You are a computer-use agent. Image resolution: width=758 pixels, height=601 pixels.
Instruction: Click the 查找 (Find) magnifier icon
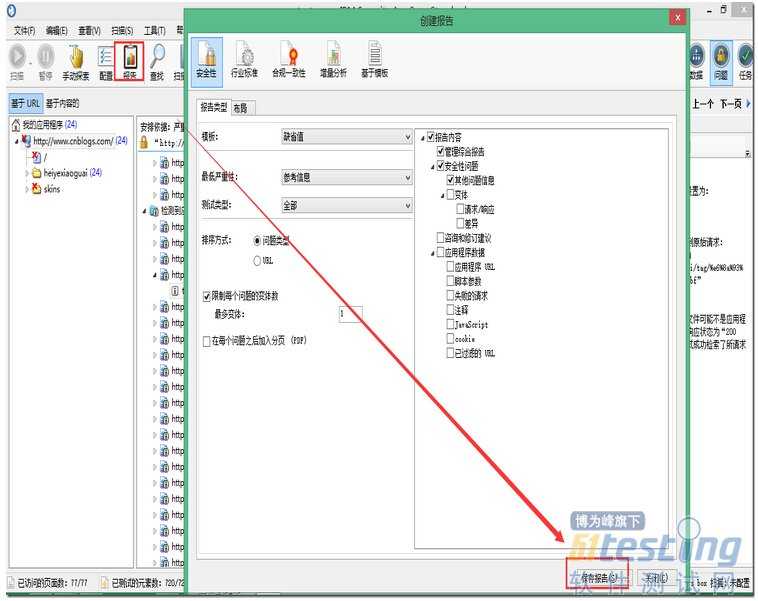(157, 56)
